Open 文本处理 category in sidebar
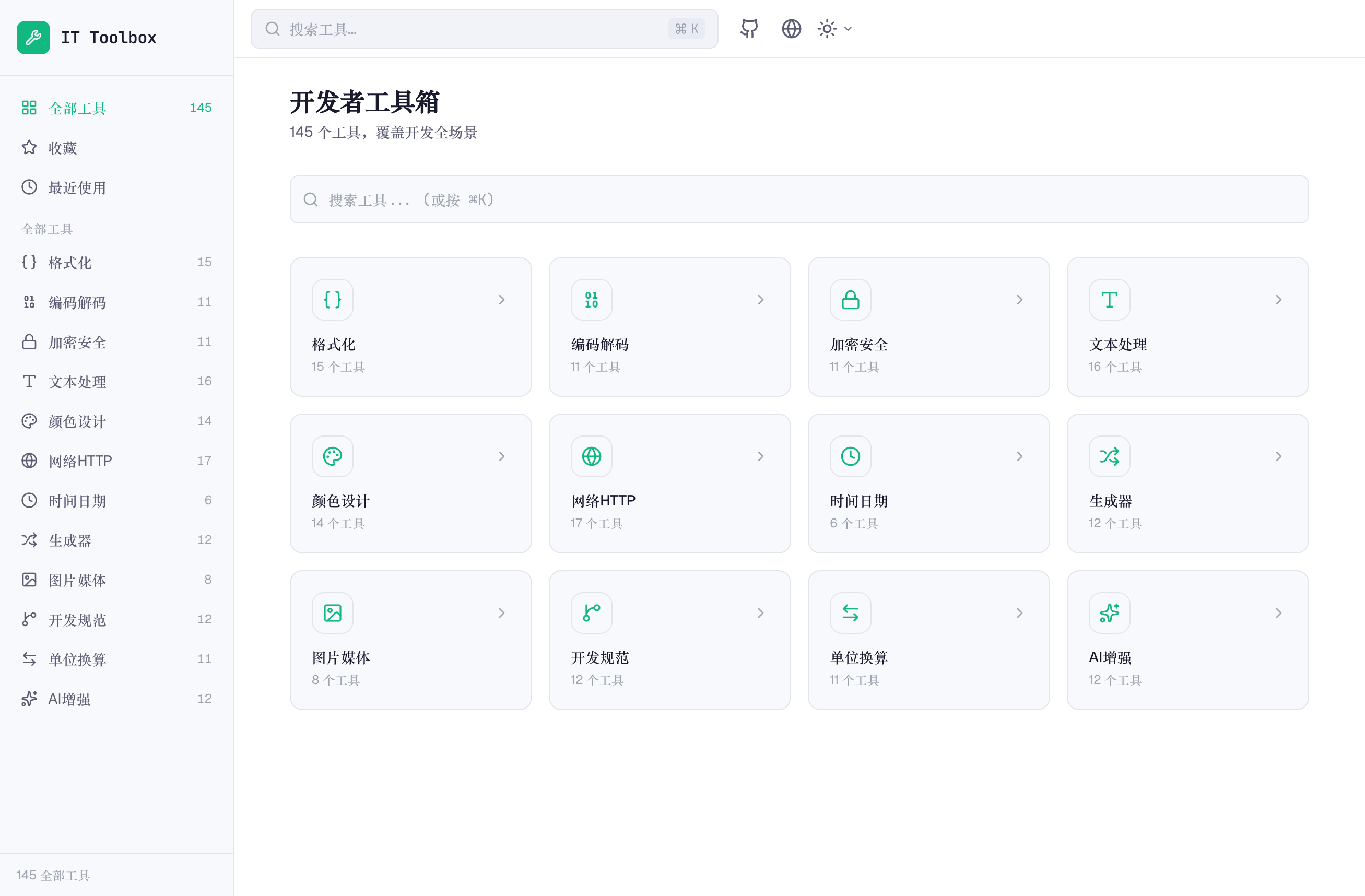The height and width of the screenshot is (896, 1365). [116, 382]
